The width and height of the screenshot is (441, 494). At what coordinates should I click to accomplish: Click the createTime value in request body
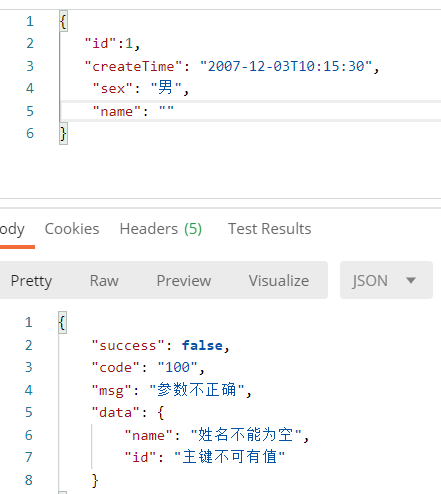pos(286,66)
